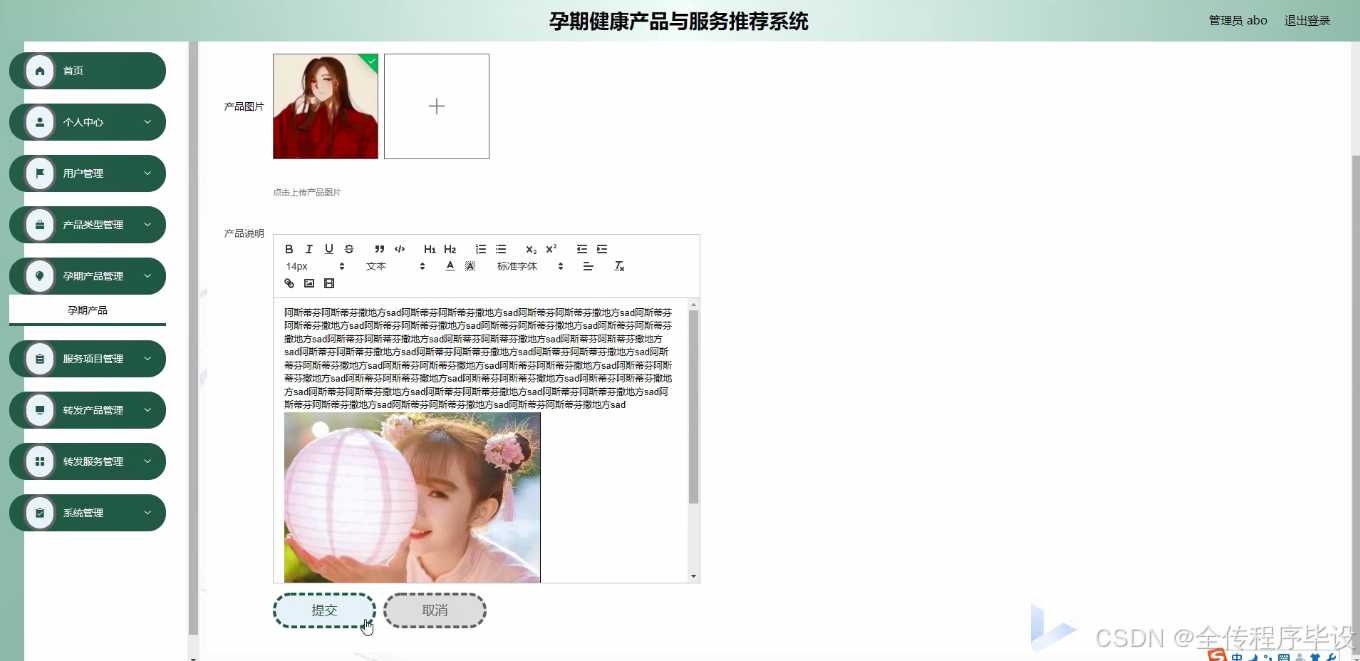Open the 文本 paragraph style dropdown
Screen dimensions: 1360x661
click(395, 266)
